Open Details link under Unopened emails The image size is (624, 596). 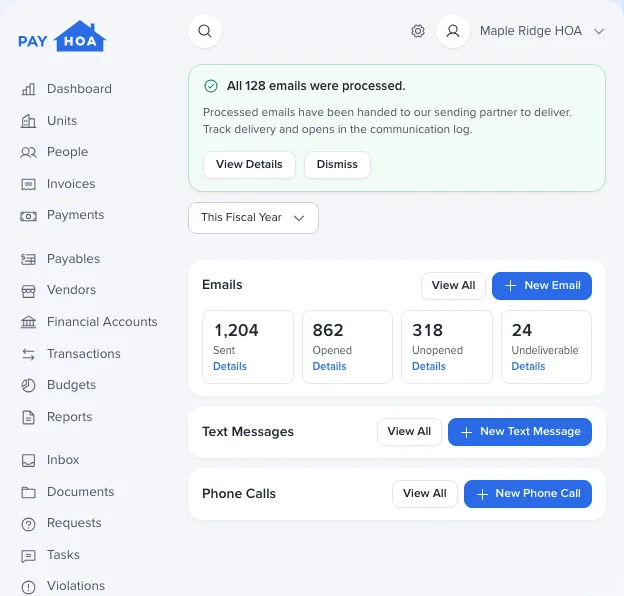pyautogui.click(x=429, y=366)
